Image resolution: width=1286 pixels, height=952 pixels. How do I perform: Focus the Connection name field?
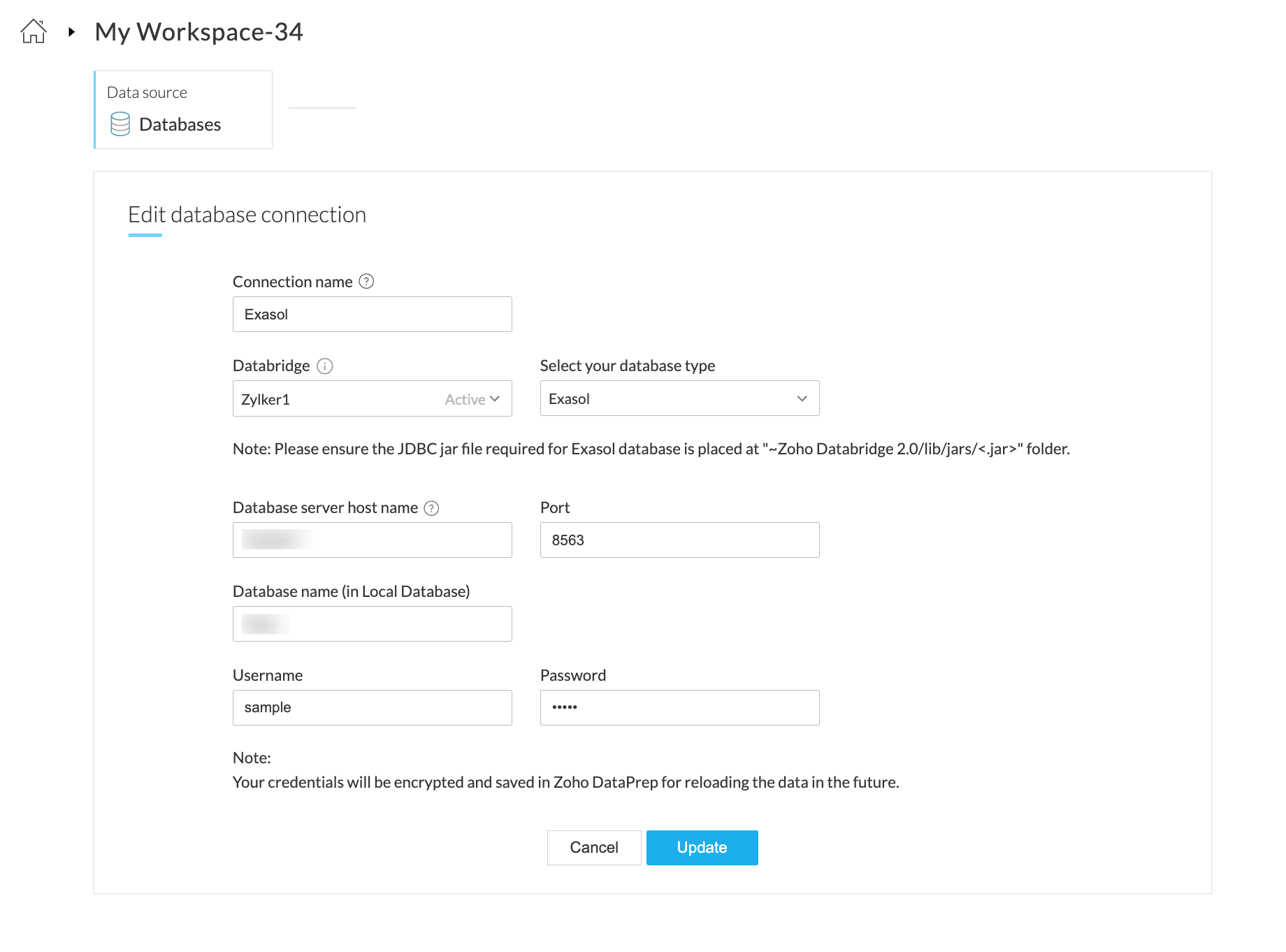pos(372,315)
